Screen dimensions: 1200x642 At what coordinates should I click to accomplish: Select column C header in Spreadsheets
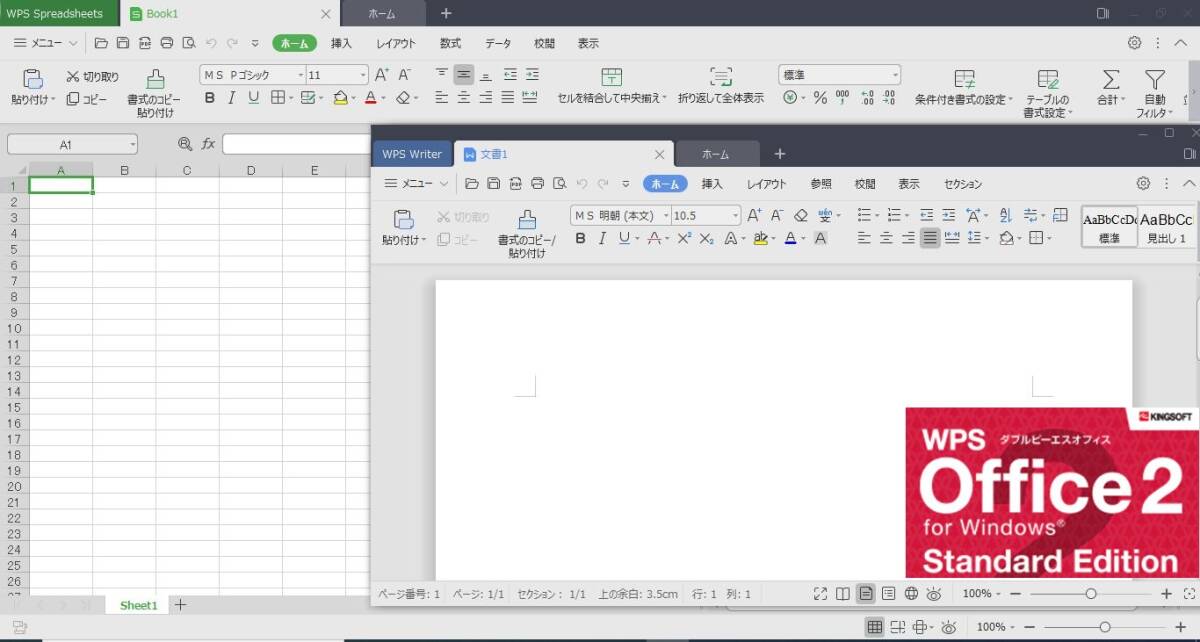(187, 170)
